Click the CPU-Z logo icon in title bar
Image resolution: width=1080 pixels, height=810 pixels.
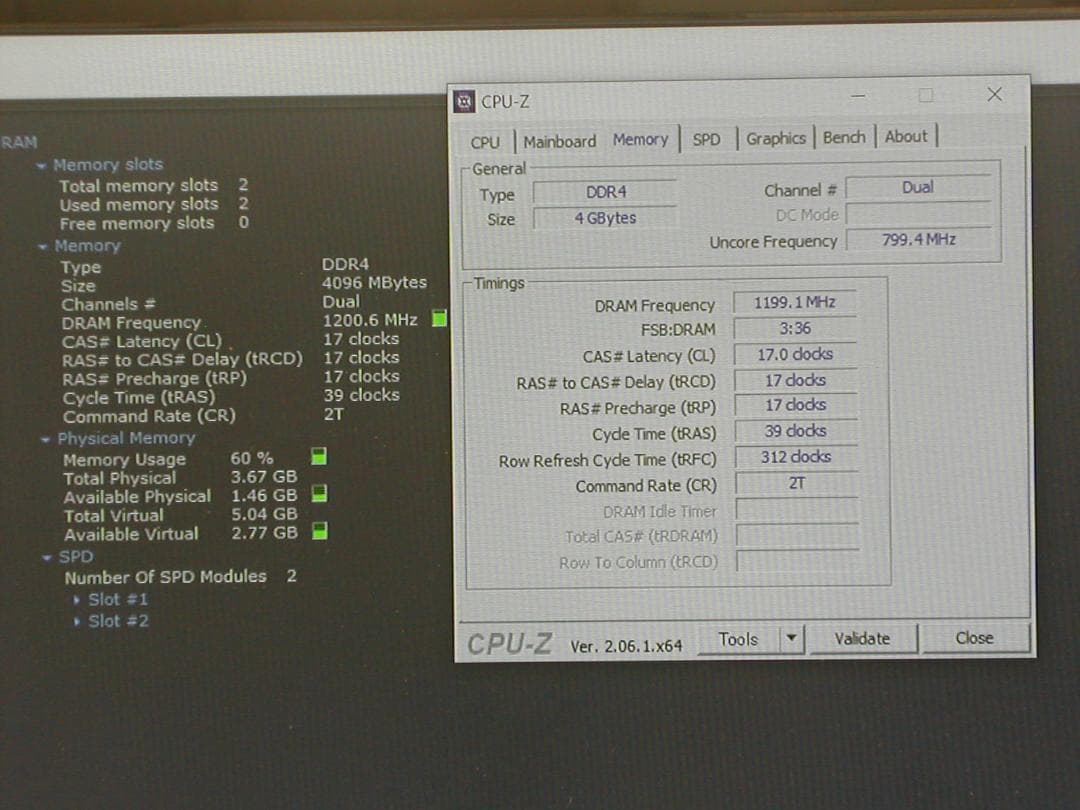(x=464, y=102)
